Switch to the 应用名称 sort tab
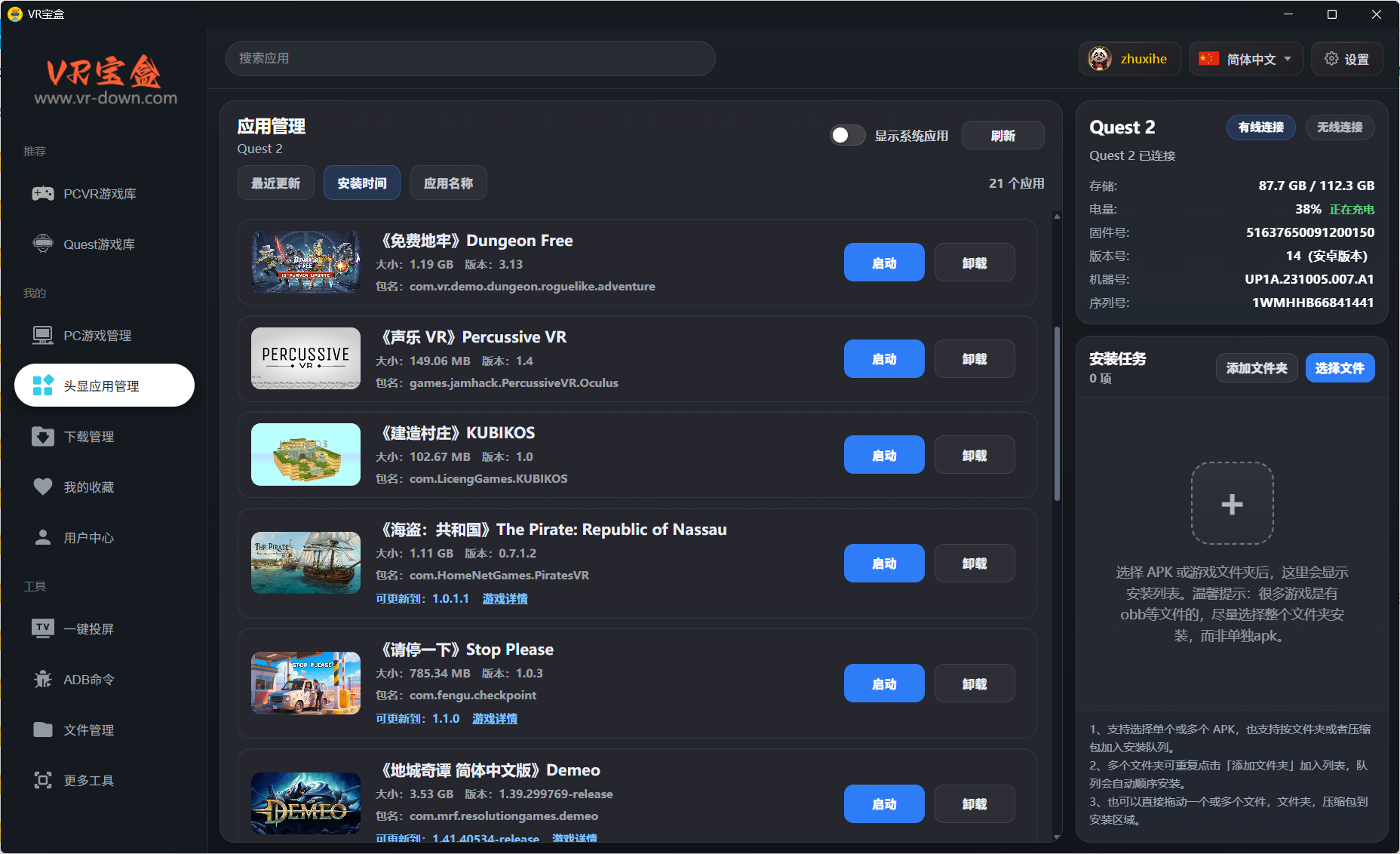This screenshot has height=854, width=1400. 448,183
